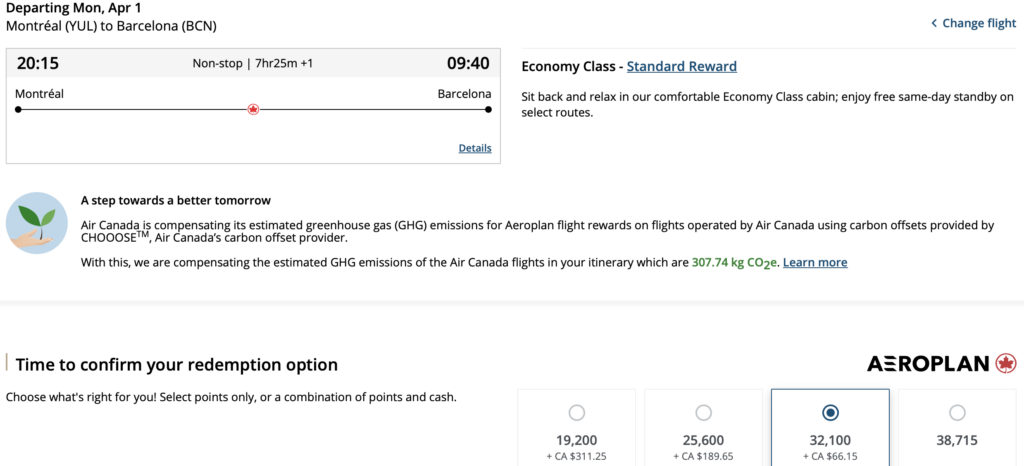The width and height of the screenshot is (1024, 466).
Task: Open the flight Details link
Action: [x=475, y=148]
